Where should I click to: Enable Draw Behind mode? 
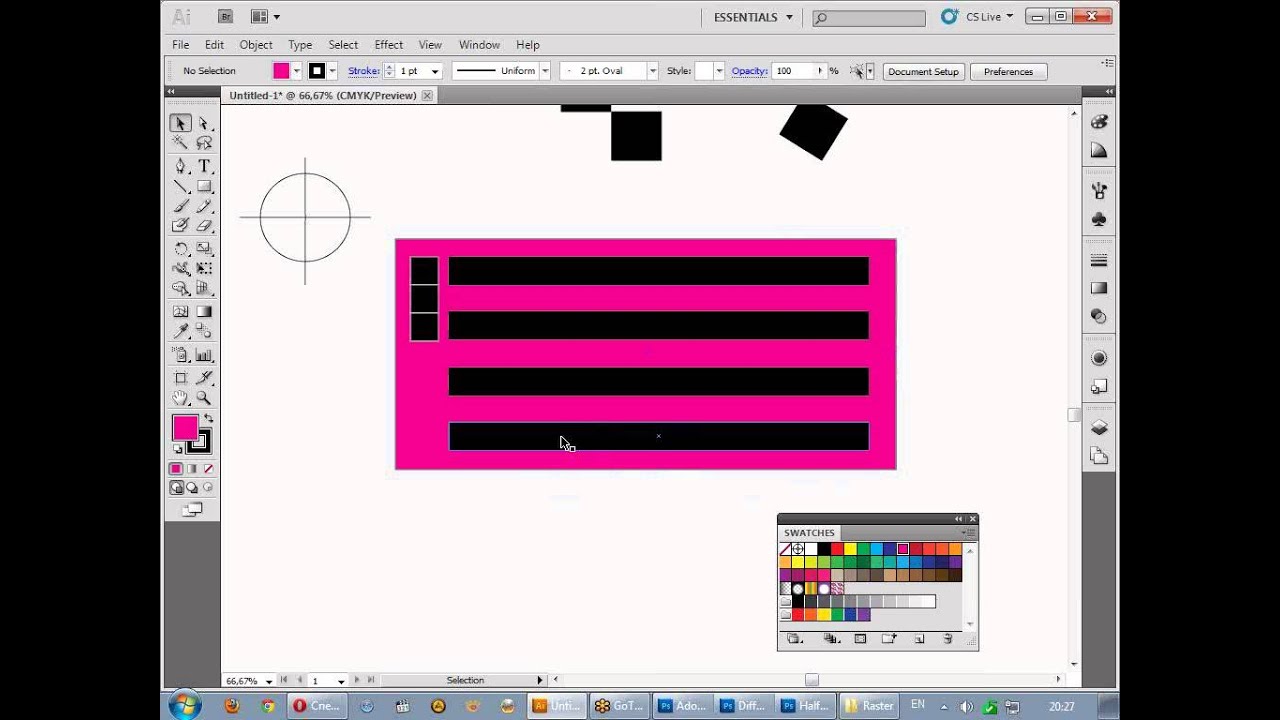pos(192,488)
